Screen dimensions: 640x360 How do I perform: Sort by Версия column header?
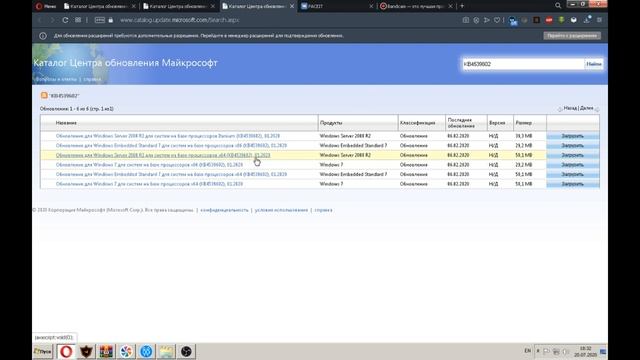(x=497, y=123)
